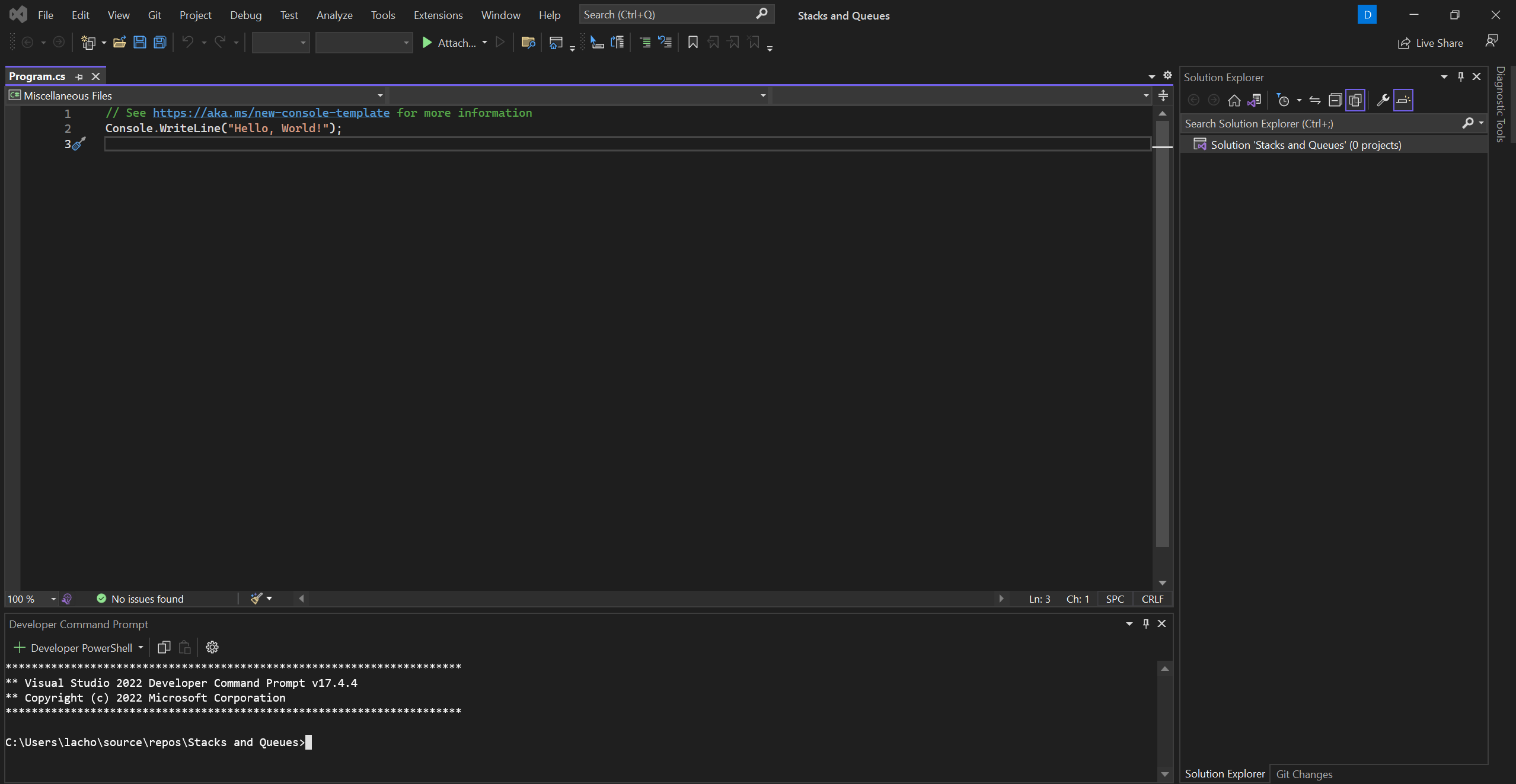The width and height of the screenshot is (1516, 784).
Task: Open the Miscellaneous Files dropdown
Action: [x=380, y=95]
